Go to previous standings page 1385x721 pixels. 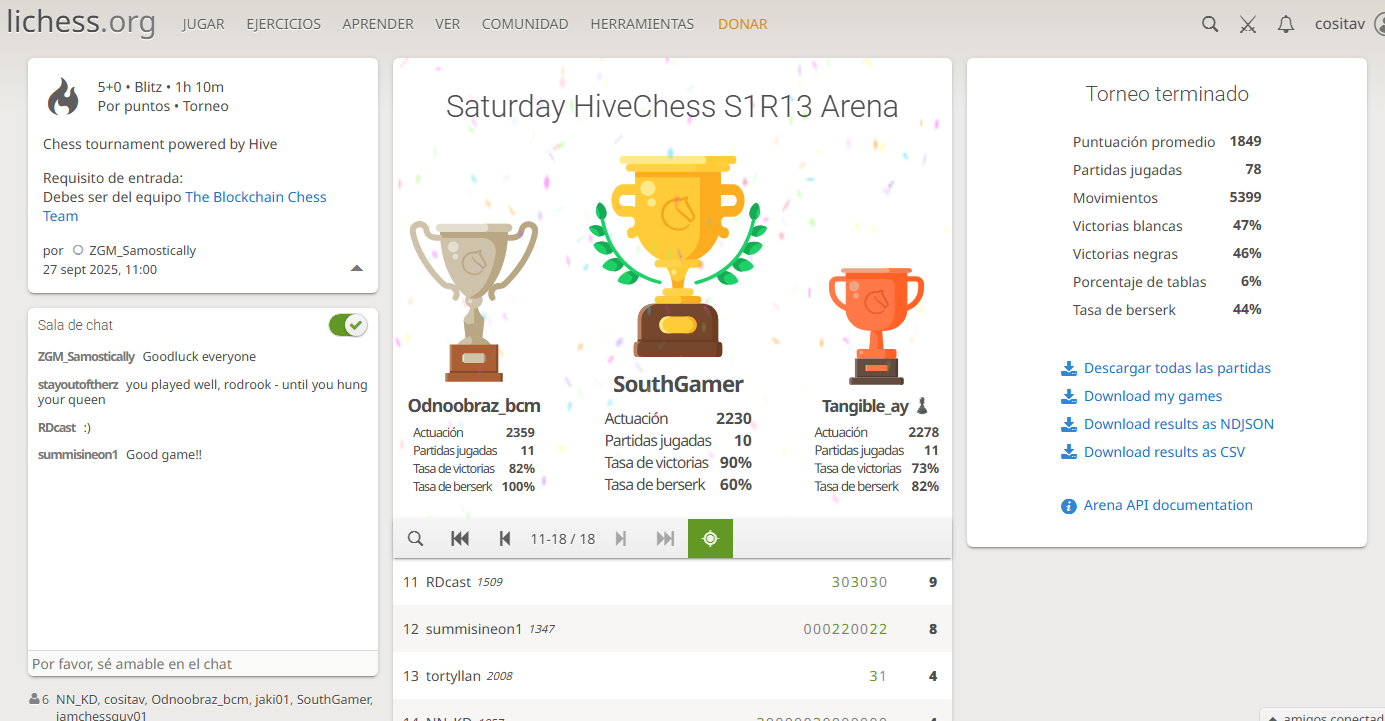point(505,539)
